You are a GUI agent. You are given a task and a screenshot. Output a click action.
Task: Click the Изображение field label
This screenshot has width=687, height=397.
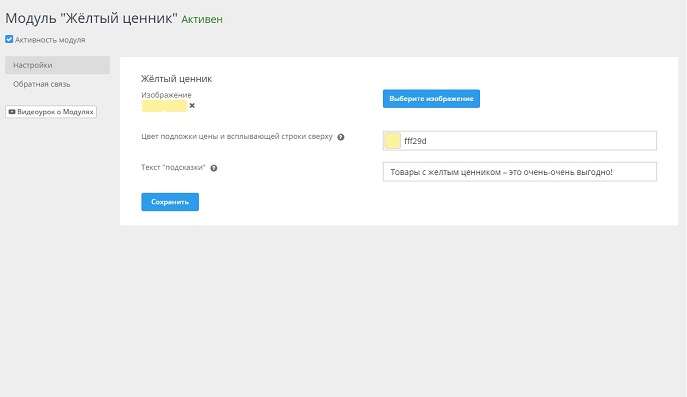(166, 95)
